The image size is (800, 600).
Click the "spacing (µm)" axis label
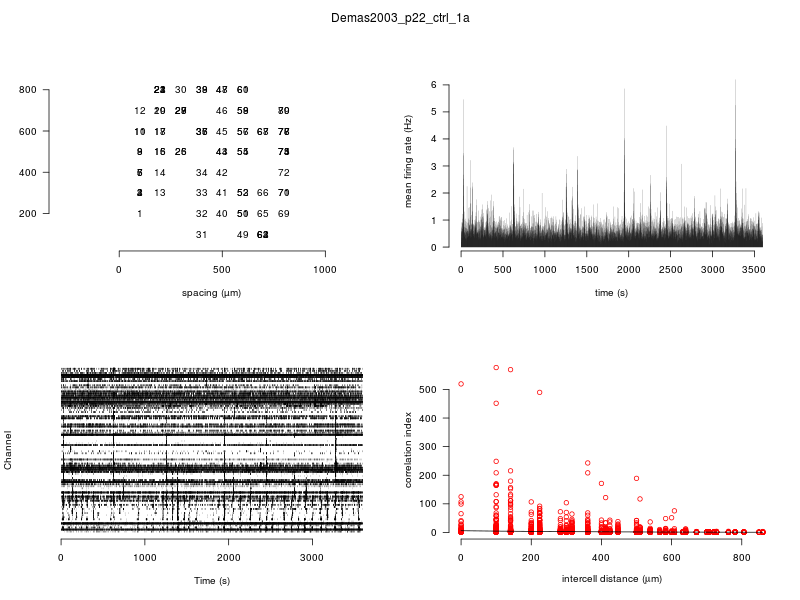[x=211, y=293]
